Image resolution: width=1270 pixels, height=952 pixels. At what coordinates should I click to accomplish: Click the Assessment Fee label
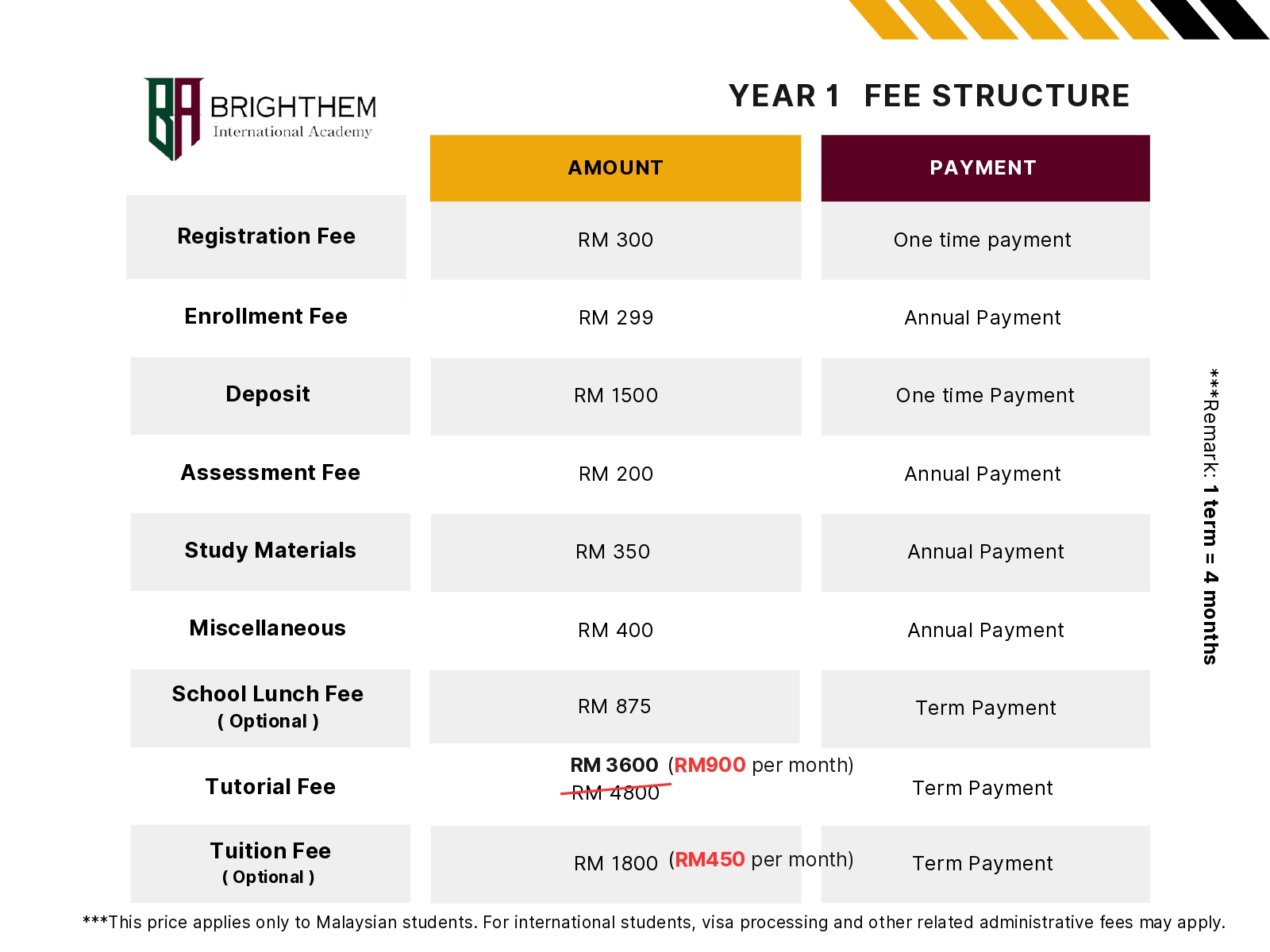270,473
